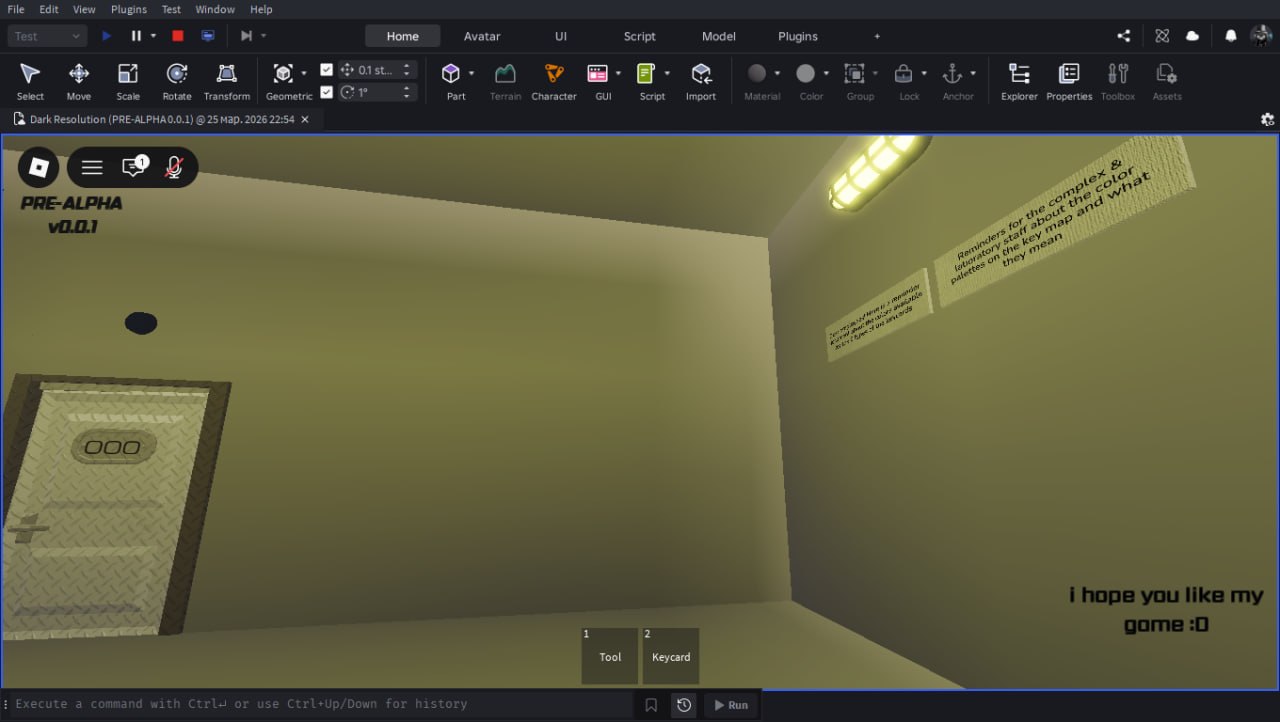Open the in-game chat with unread badge
Screen dimensions: 1280x722
[x=134, y=167]
